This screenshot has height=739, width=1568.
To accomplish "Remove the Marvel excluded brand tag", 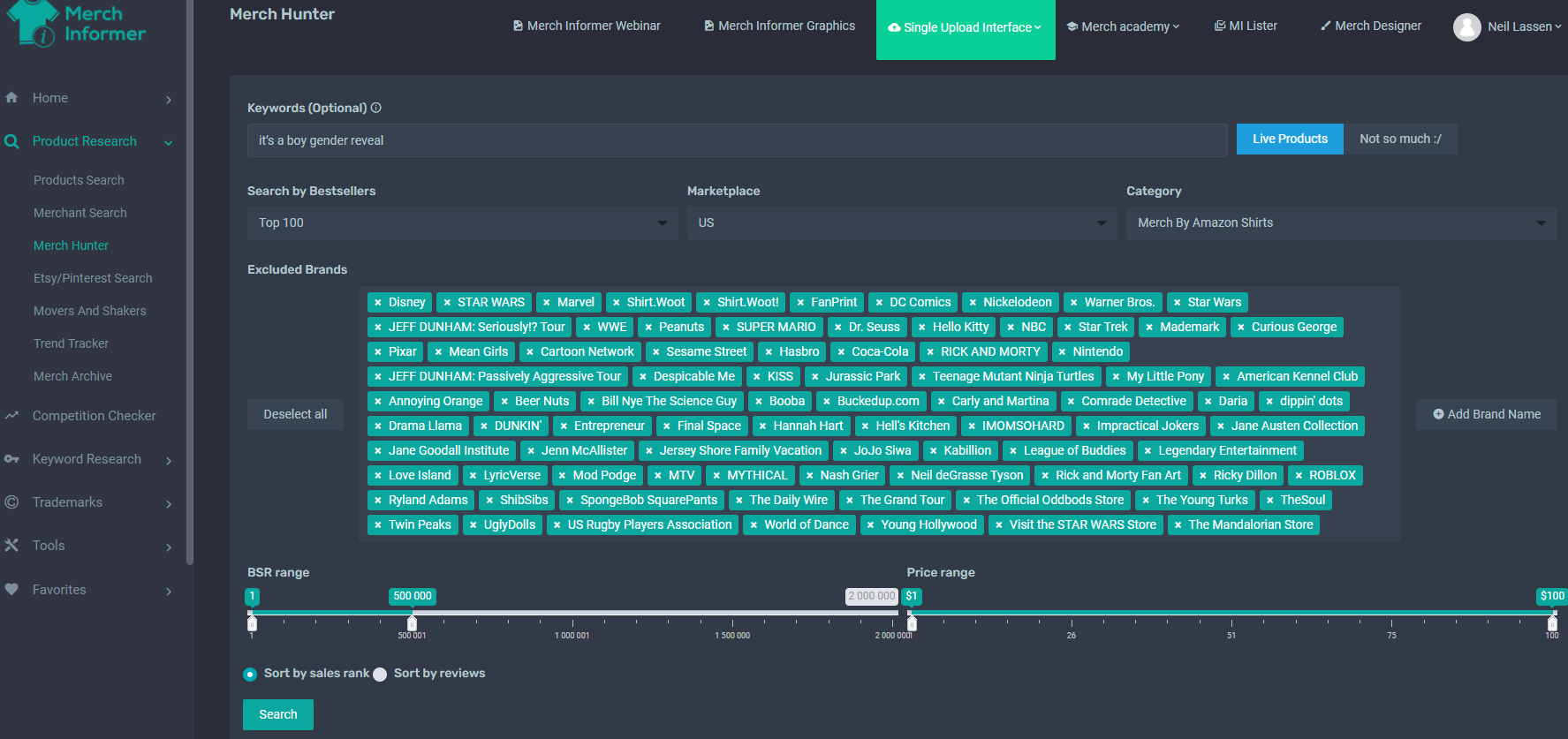I will click(547, 303).
